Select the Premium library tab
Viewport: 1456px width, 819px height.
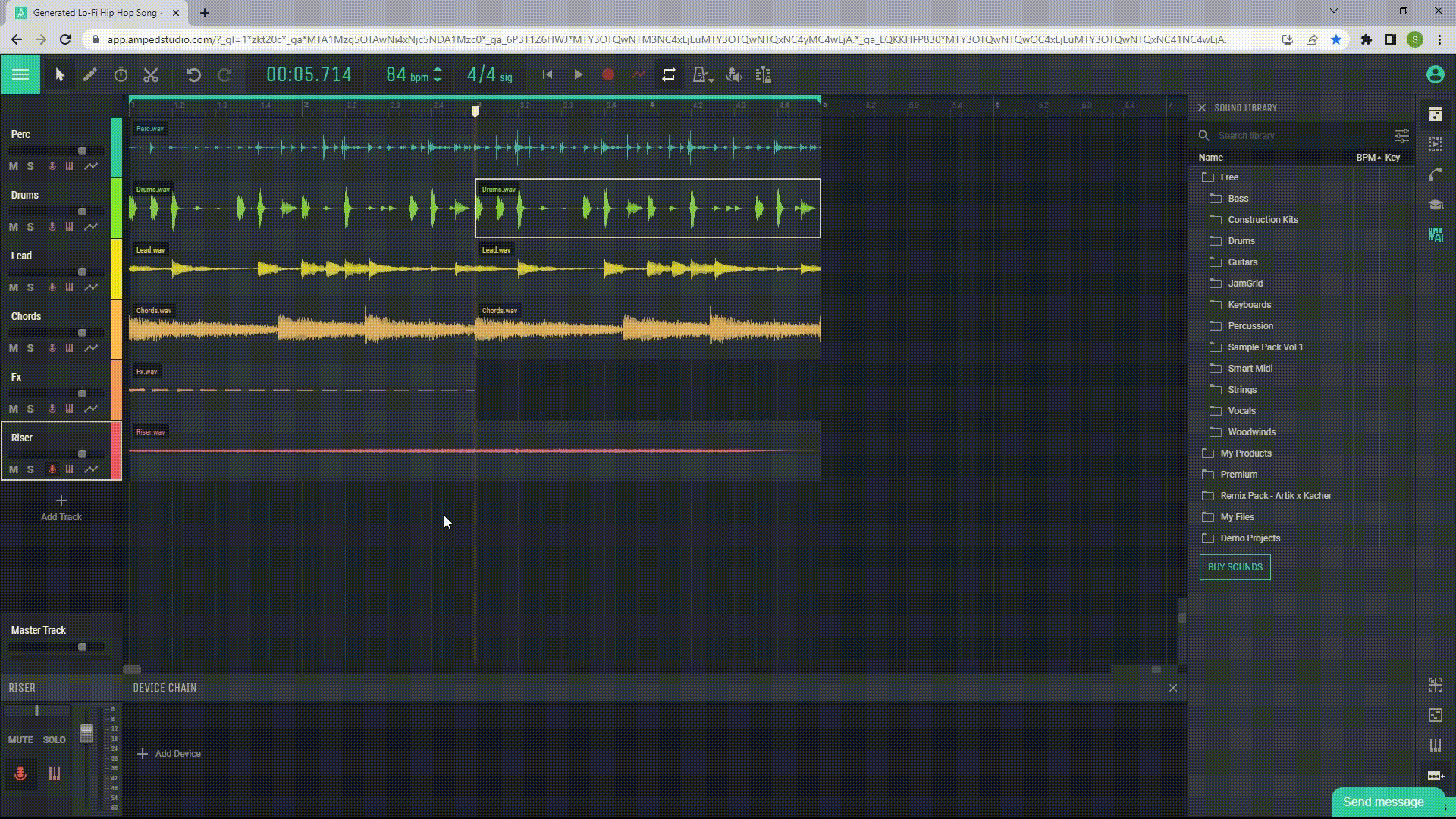pyautogui.click(x=1238, y=474)
